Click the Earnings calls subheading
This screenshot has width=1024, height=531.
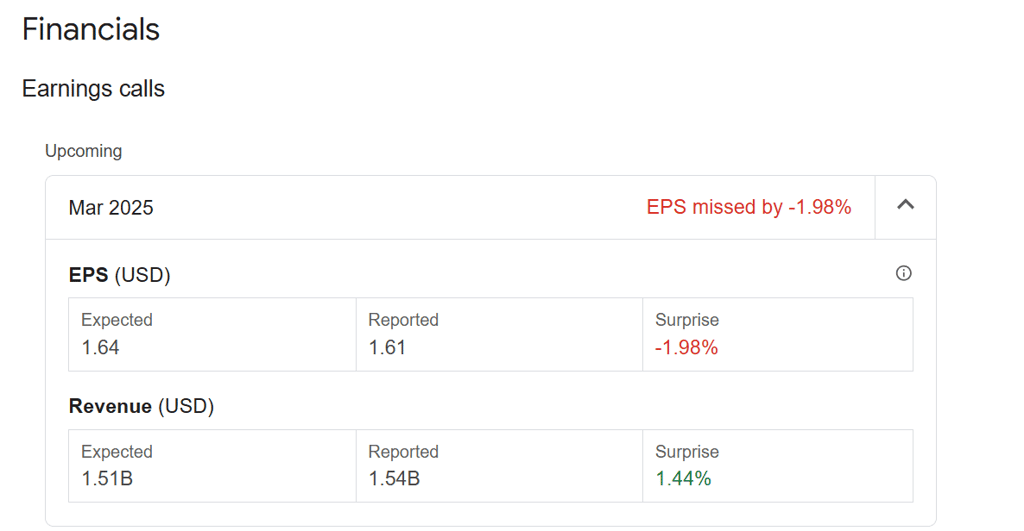coord(93,89)
